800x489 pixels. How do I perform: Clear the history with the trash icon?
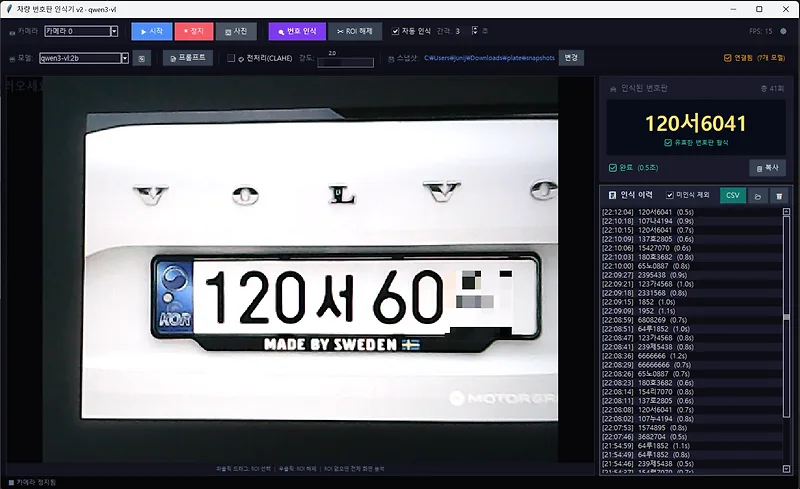click(x=779, y=196)
